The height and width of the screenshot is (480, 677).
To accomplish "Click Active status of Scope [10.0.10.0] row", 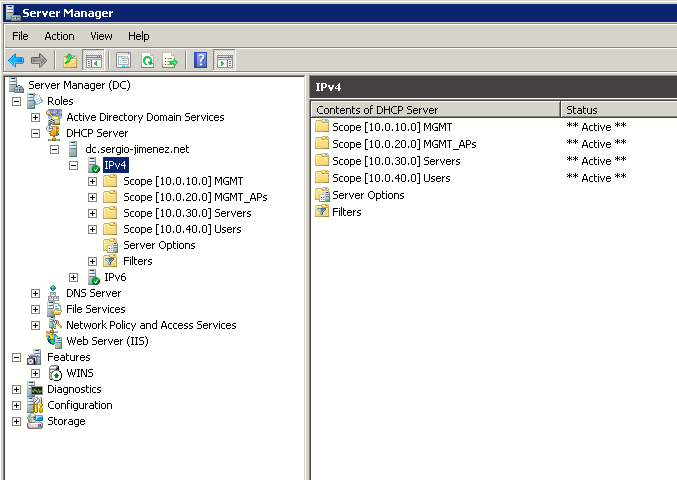I will coord(596,127).
